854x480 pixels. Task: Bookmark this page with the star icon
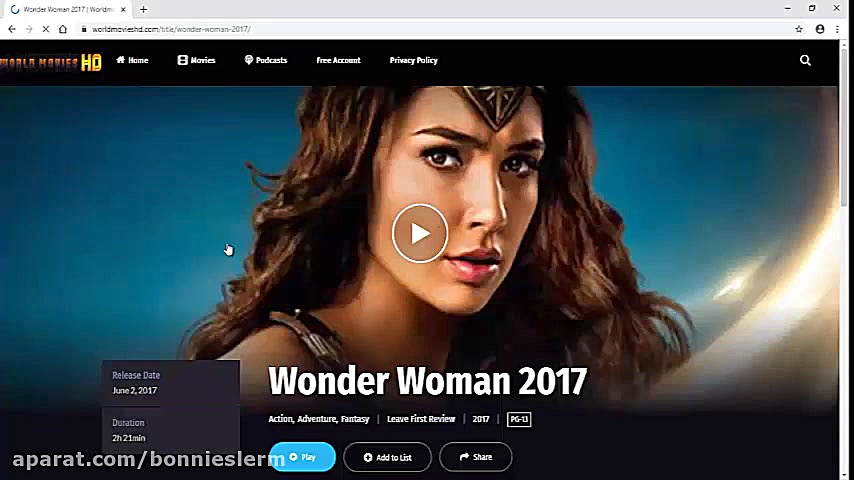(x=798, y=29)
